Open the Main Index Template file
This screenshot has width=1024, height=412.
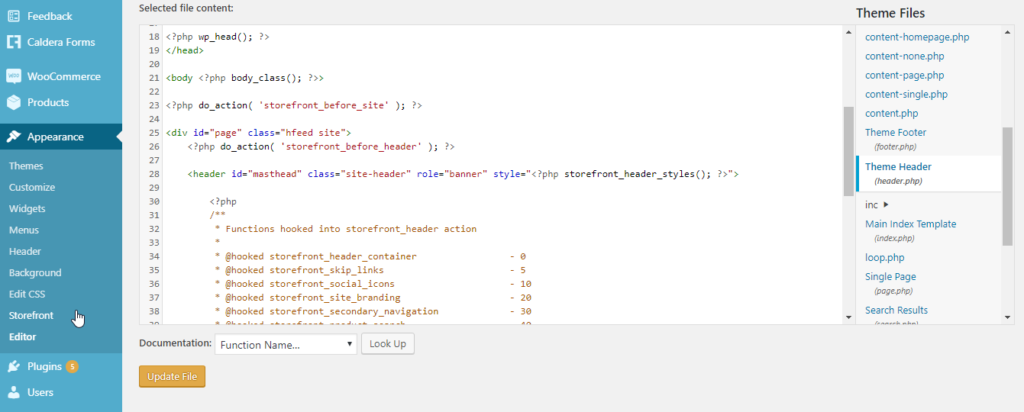pos(910,224)
